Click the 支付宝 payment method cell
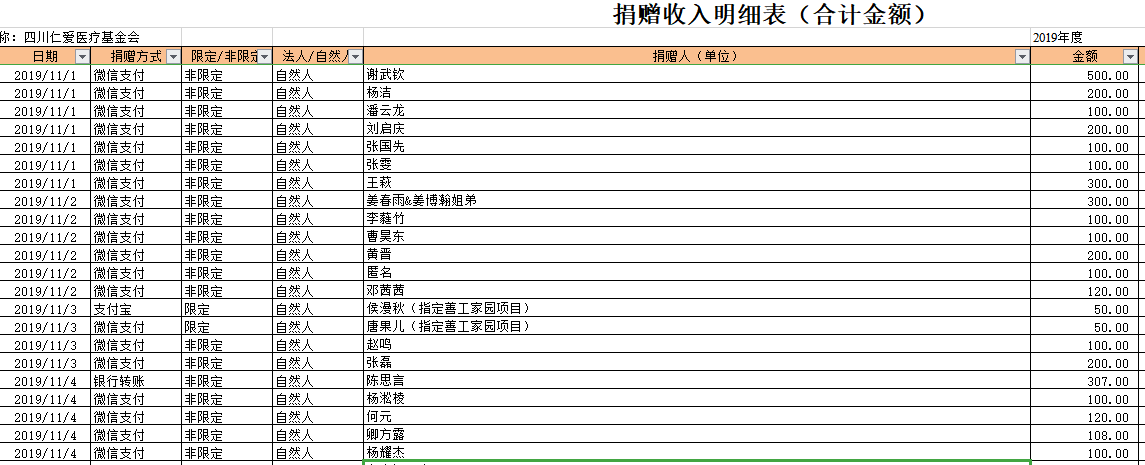 click(136, 309)
